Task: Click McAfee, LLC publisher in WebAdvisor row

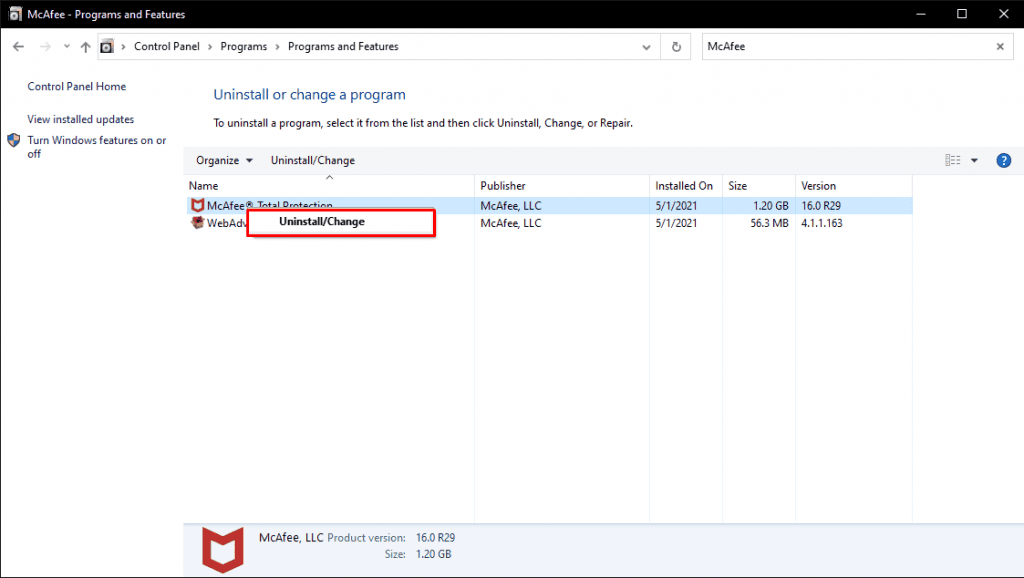Action: (x=511, y=223)
